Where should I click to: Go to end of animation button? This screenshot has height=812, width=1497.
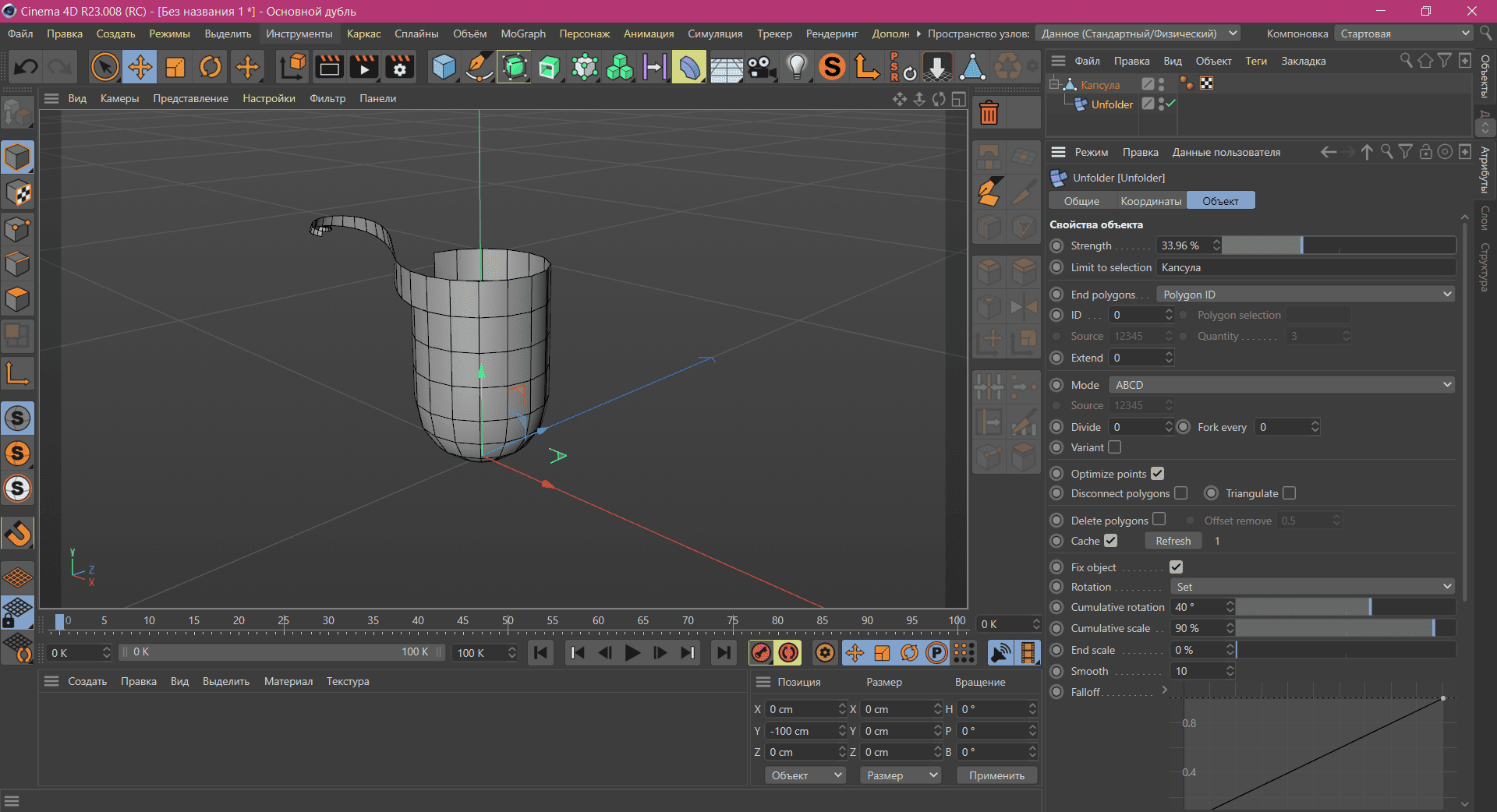coord(724,653)
